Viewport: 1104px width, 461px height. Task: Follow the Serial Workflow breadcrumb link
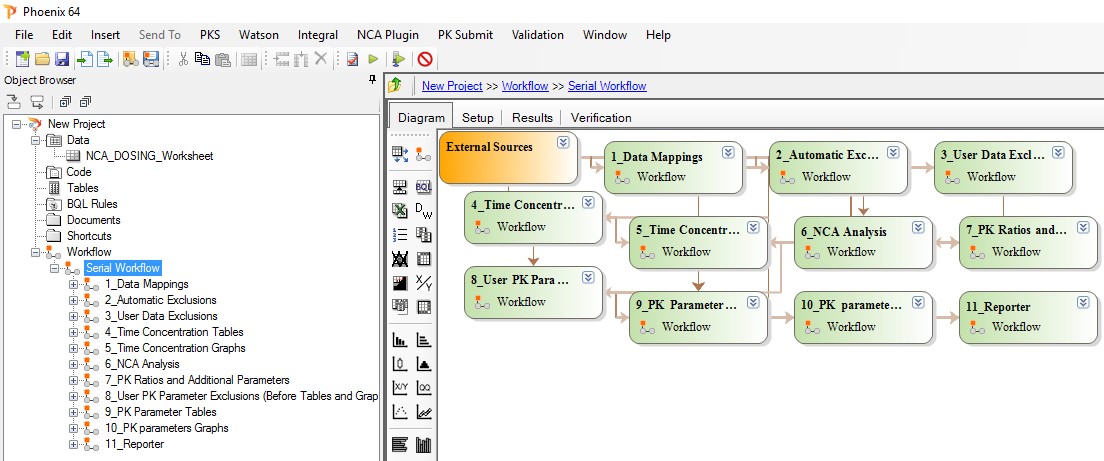[607, 86]
